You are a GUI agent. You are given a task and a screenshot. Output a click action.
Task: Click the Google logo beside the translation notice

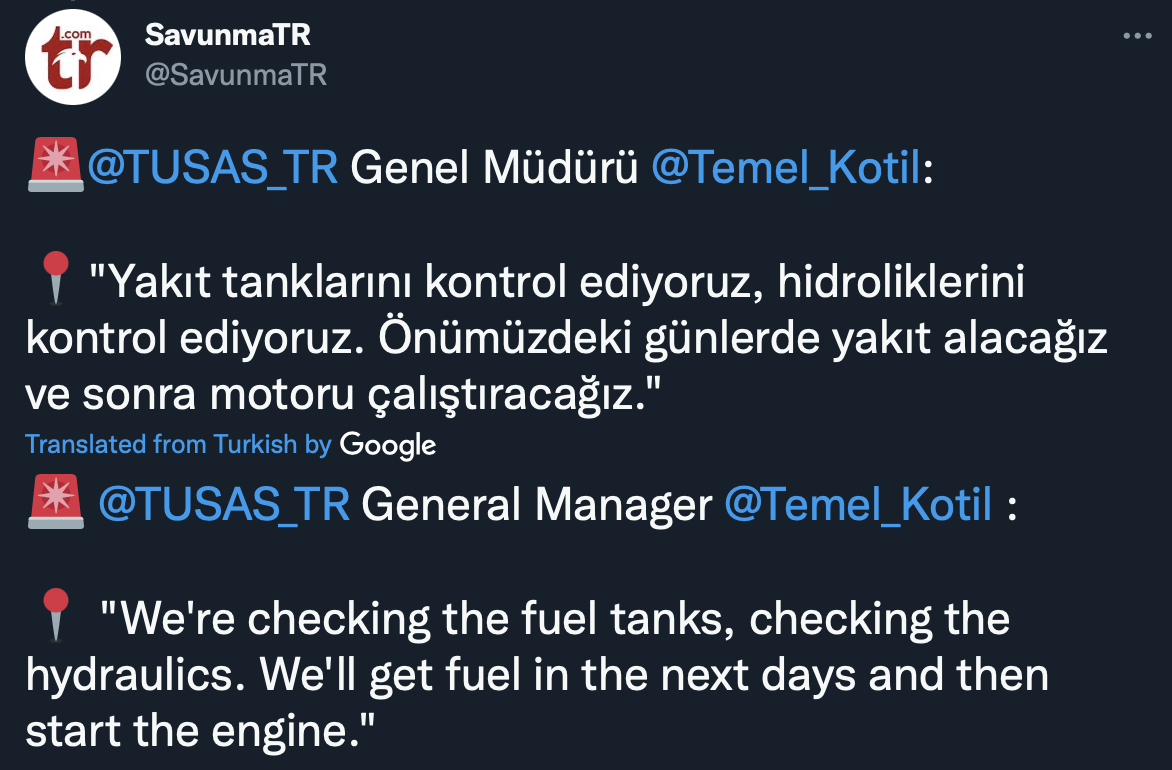(388, 443)
